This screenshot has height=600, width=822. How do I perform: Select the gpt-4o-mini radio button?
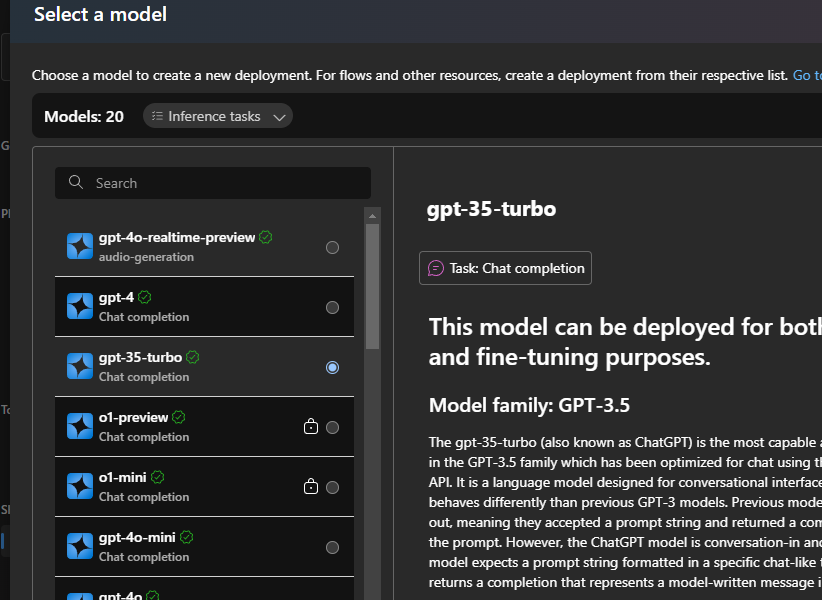click(x=332, y=548)
